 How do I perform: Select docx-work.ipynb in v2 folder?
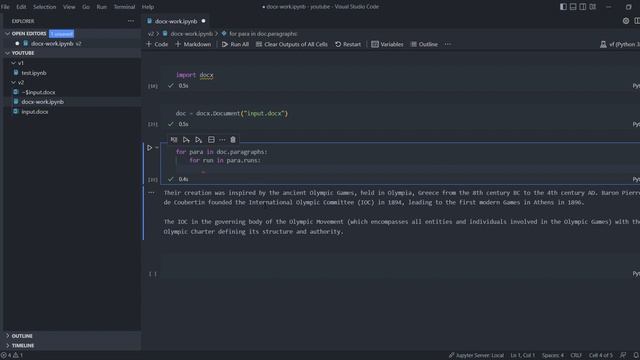pos(42,102)
